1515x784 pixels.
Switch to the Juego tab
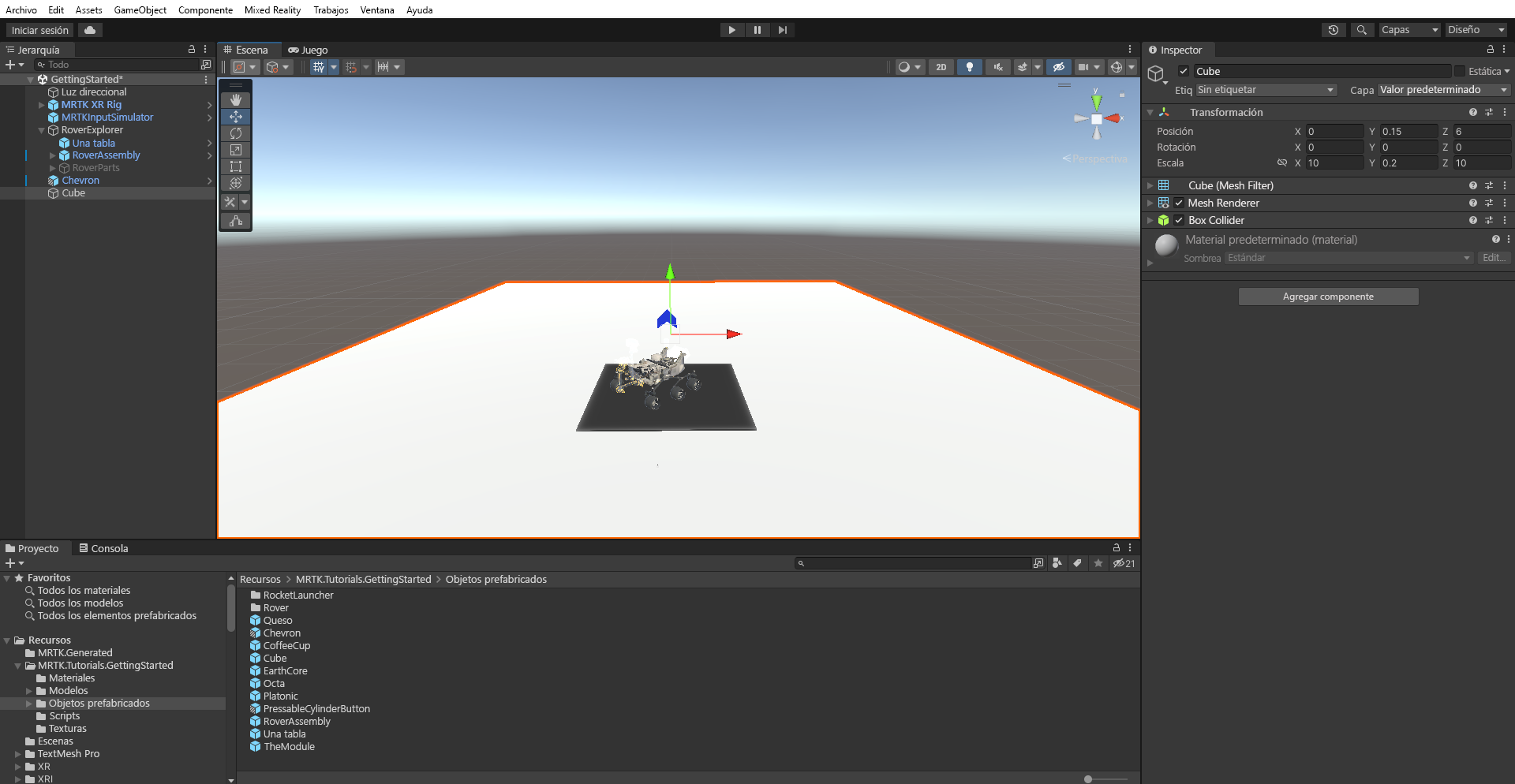click(309, 50)
